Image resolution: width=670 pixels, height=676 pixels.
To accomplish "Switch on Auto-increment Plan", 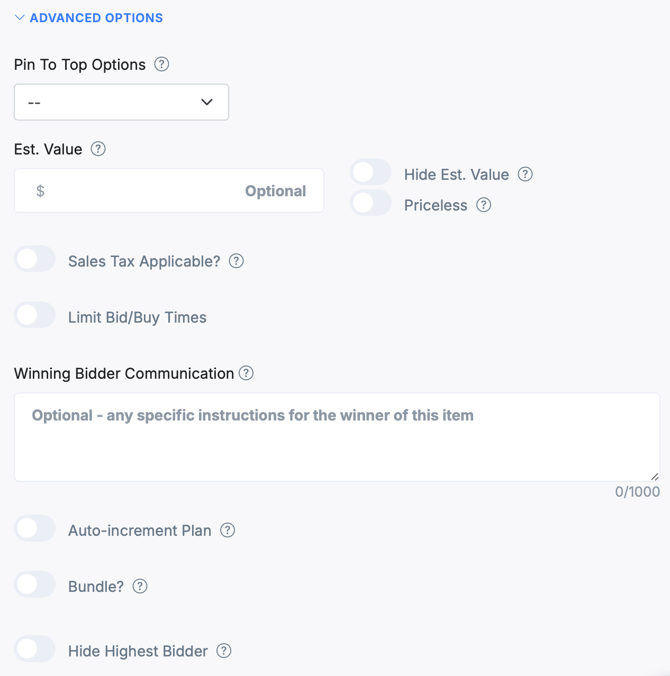I will [x=35, y=528].
